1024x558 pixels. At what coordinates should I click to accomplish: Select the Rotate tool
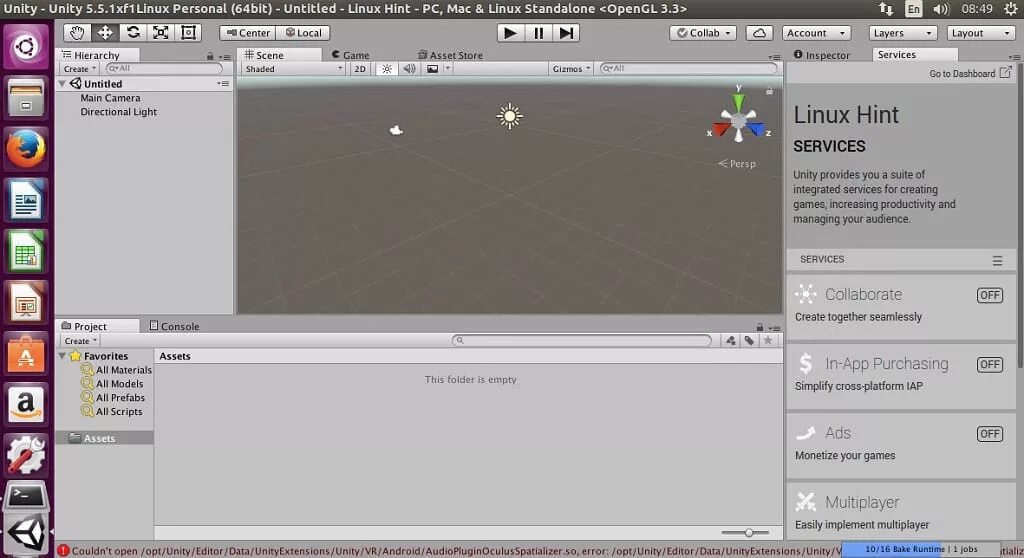(x=133, y=33)
